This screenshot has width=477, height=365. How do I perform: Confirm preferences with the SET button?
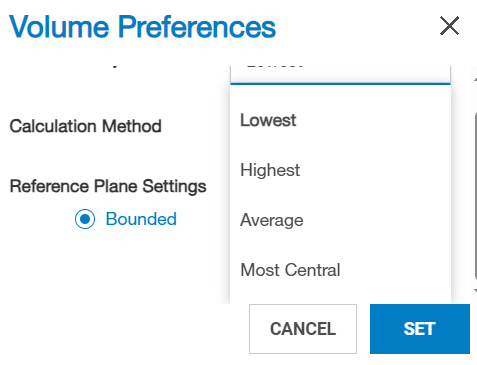tap(420, 329)
